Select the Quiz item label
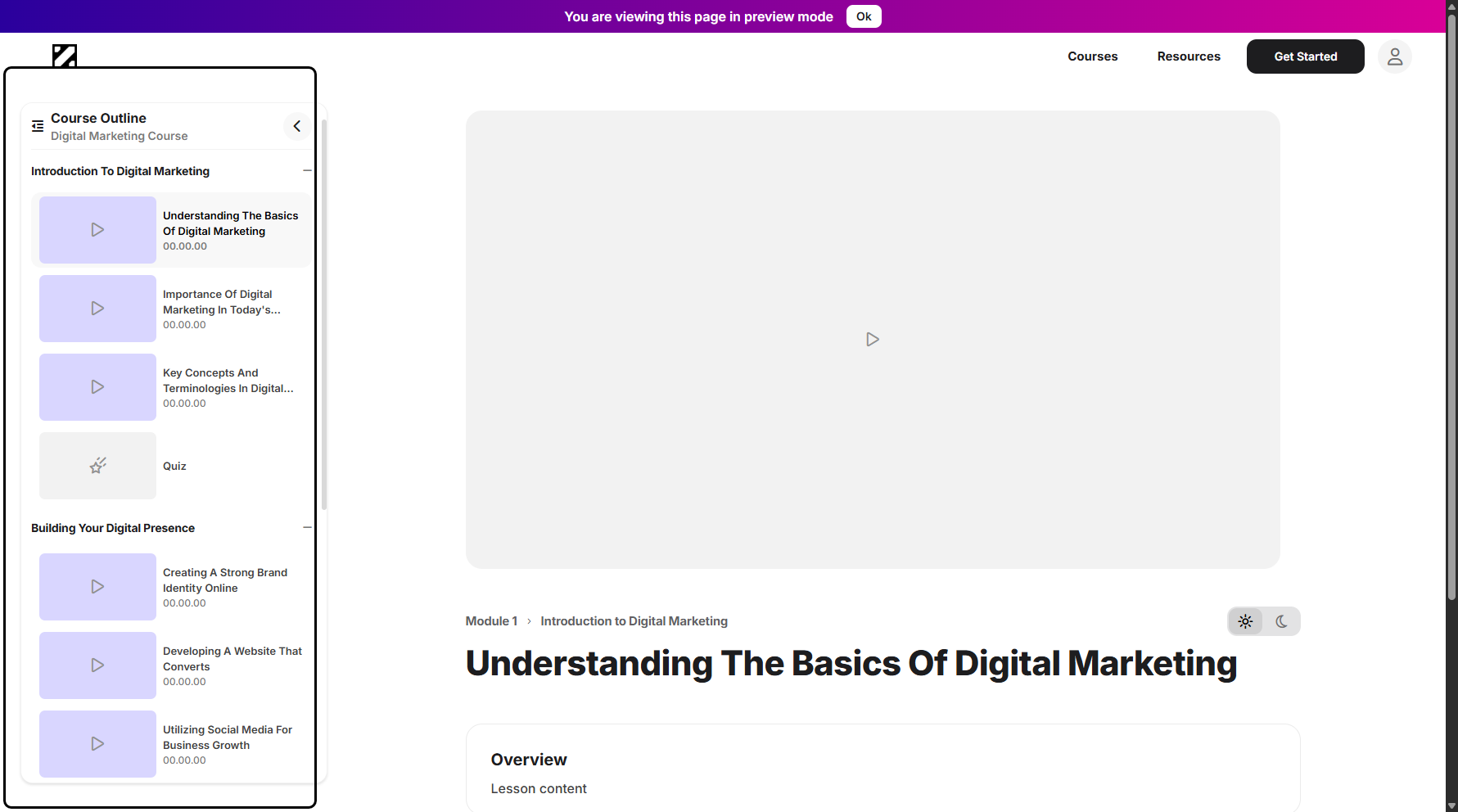This screenshot has height=812, width=1458. [174, 466]
